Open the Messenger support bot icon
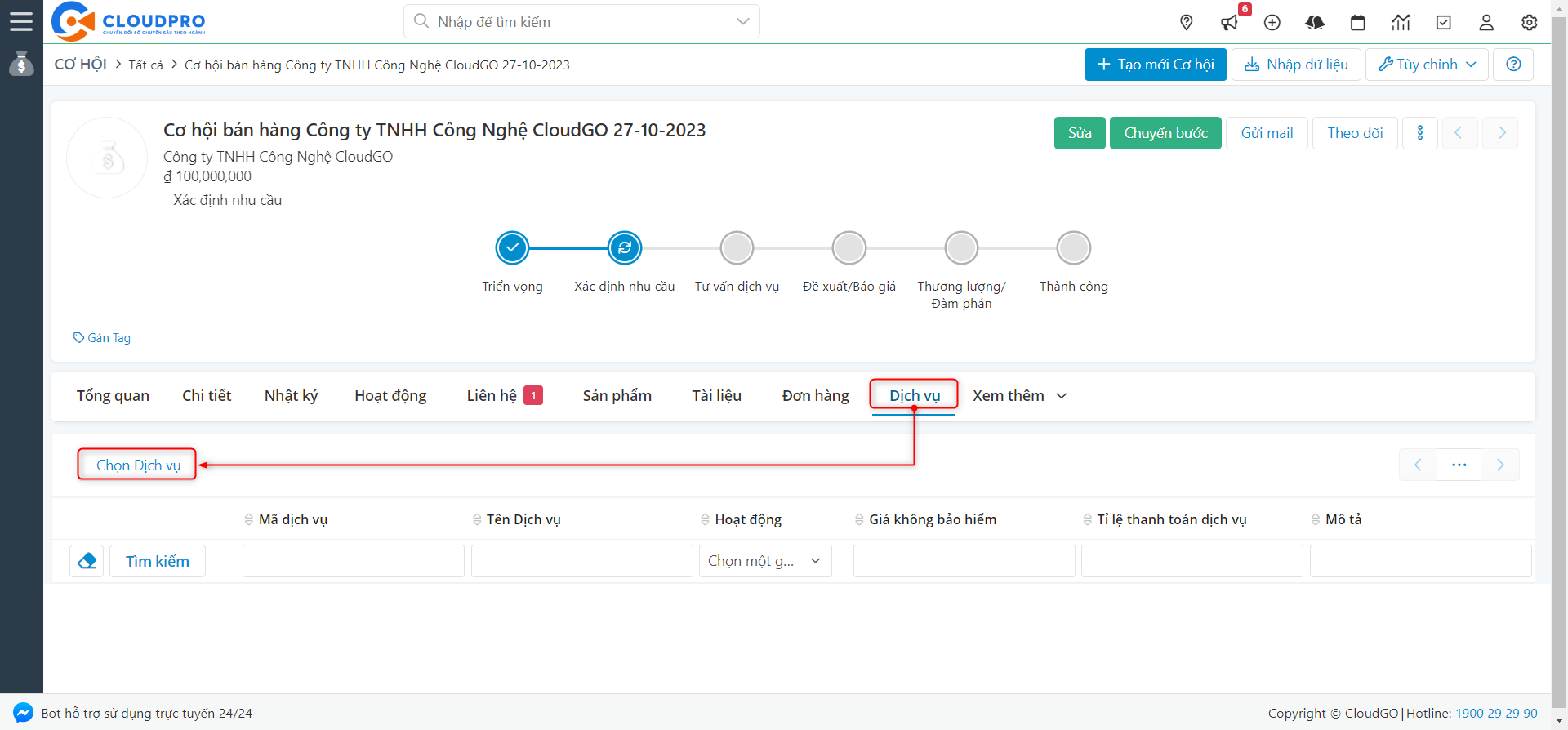Viewport: 1568px width, 730px height. click(23, 713)
